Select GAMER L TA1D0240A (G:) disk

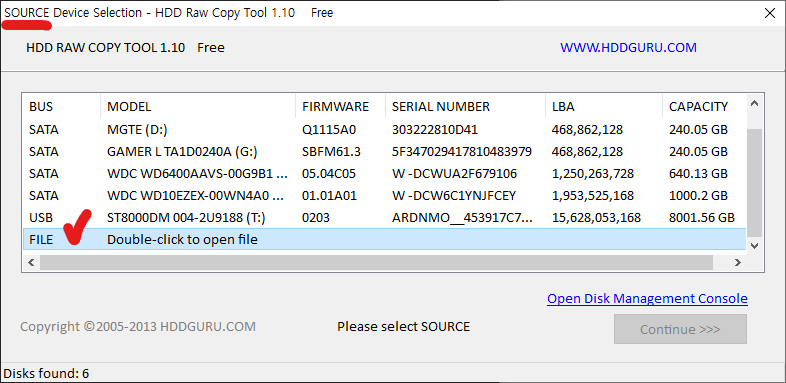tap(384, 151)
